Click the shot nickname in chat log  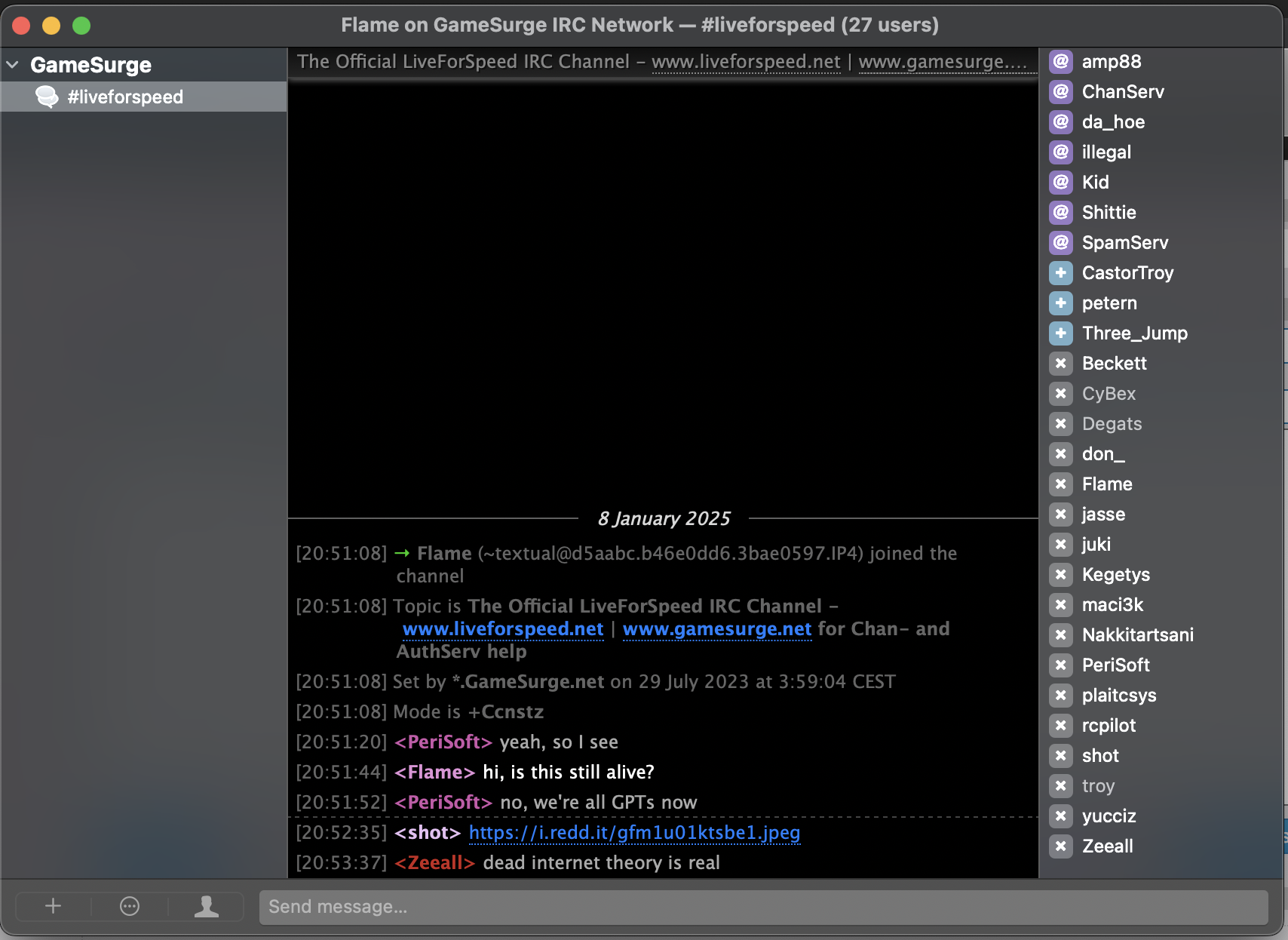[x=428, y=832]
